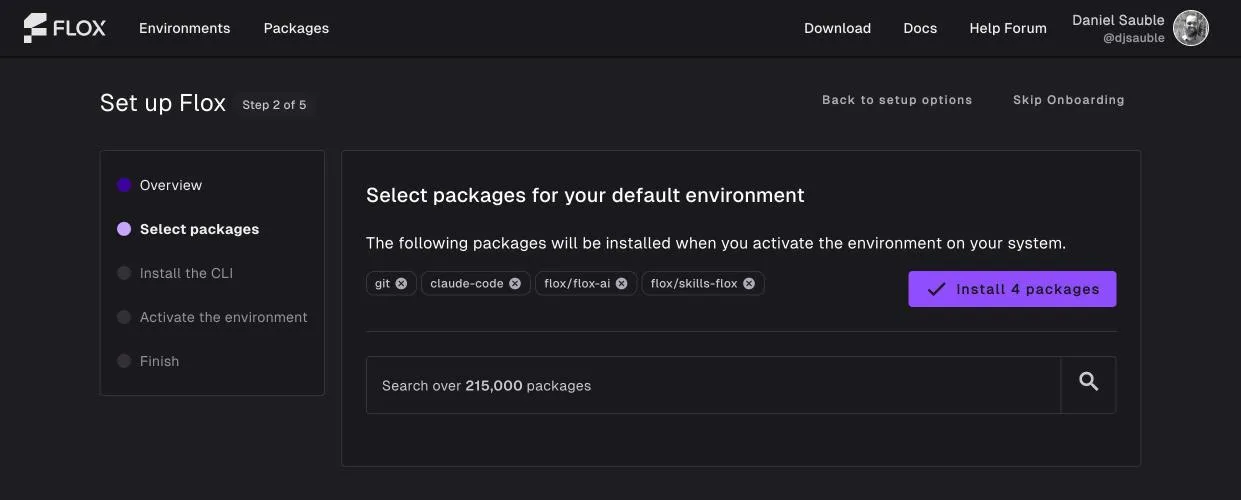Viewport: 1241px width, 500px height.
Task: Select the Finish step
Action: 148,361
